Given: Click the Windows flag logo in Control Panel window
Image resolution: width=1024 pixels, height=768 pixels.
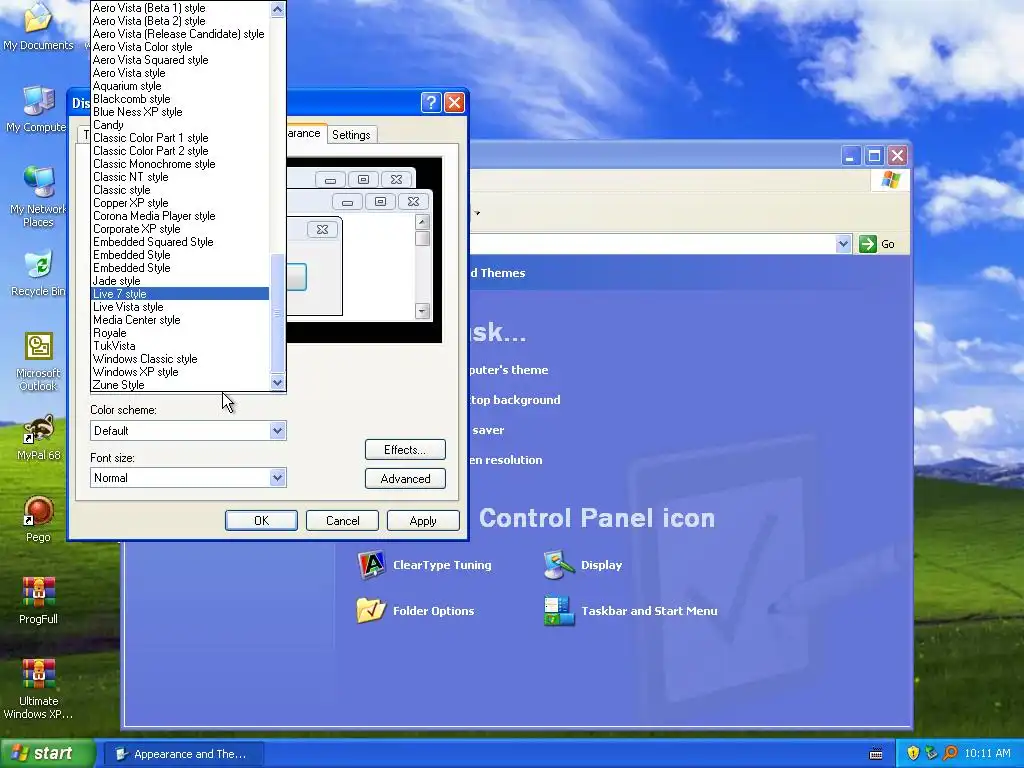Looking at the screenshot, I should pos(890,180).
